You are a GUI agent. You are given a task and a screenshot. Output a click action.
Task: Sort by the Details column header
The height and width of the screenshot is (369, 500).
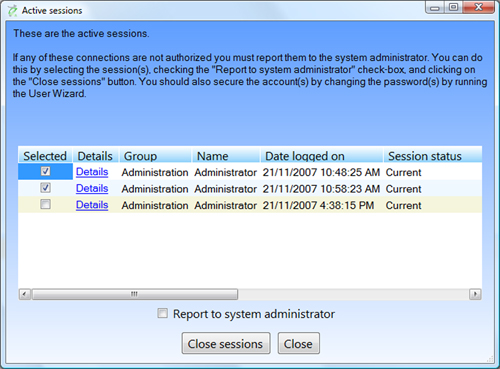96,156
